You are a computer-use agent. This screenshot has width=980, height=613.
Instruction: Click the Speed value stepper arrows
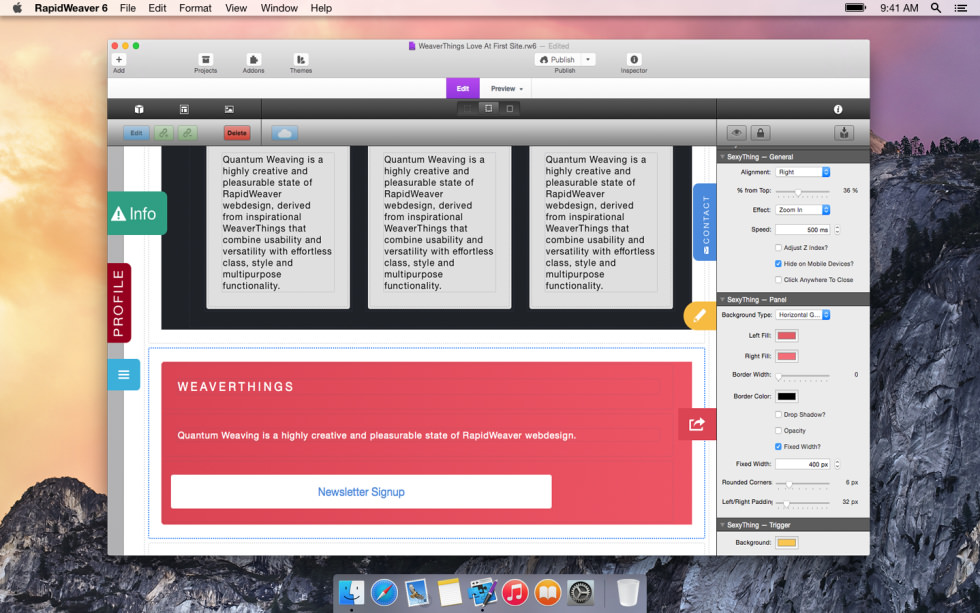[x=837, y=229]
